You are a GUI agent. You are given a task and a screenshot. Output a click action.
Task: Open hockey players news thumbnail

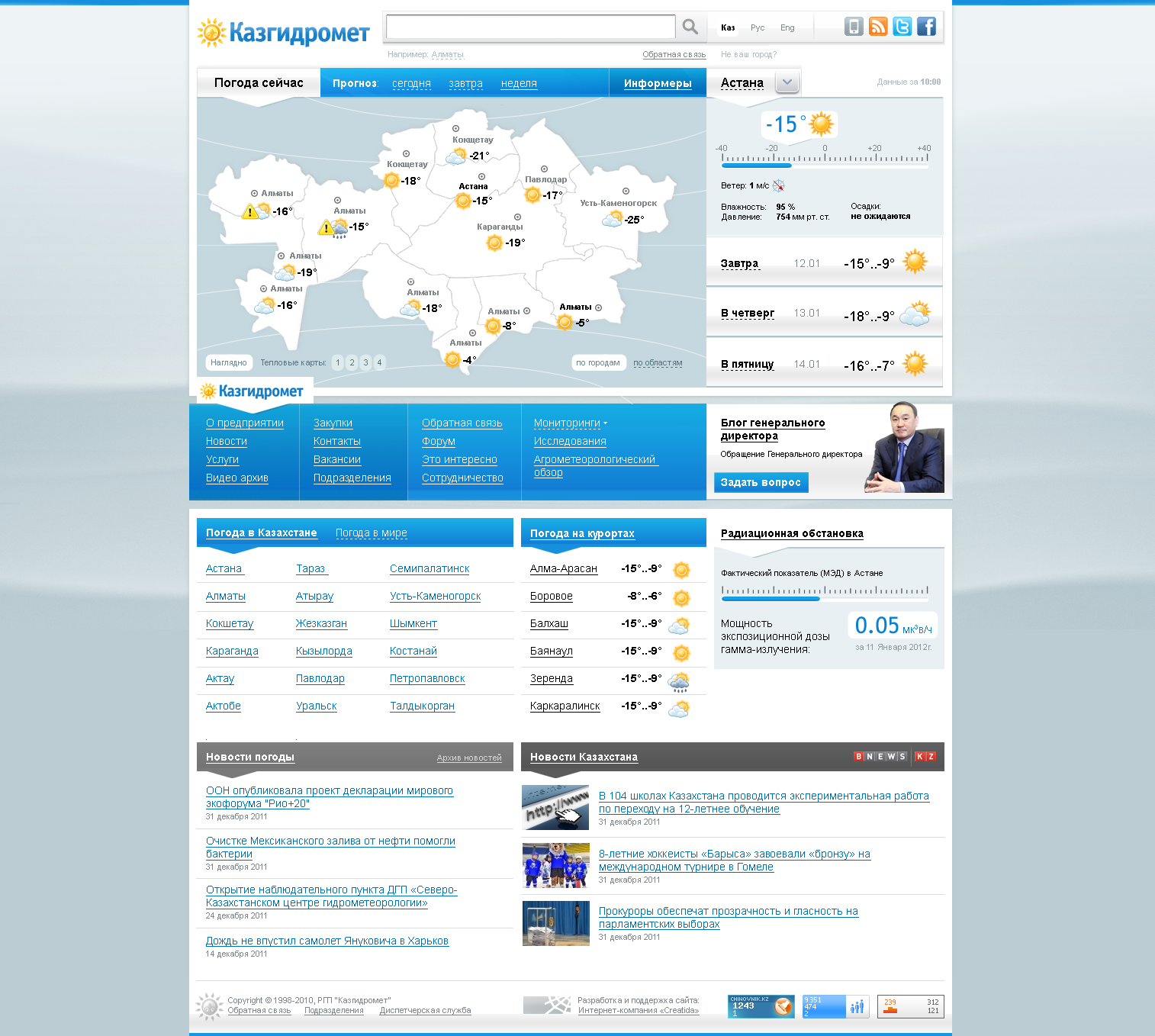pyautogui.click(x=555, y=865)
